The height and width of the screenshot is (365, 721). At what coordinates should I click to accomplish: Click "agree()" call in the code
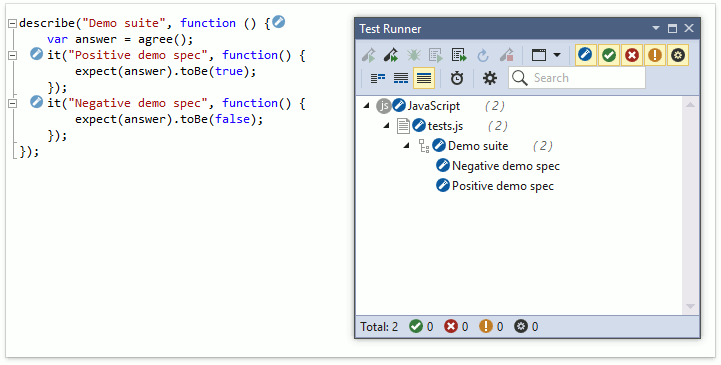pyautogui.click(x=163, y=40)
